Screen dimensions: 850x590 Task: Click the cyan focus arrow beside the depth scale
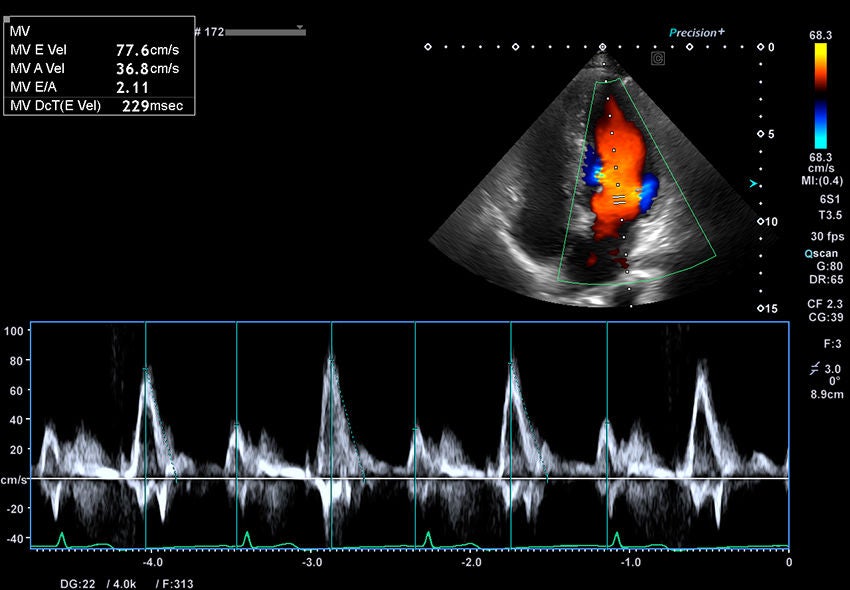(754, 184)
